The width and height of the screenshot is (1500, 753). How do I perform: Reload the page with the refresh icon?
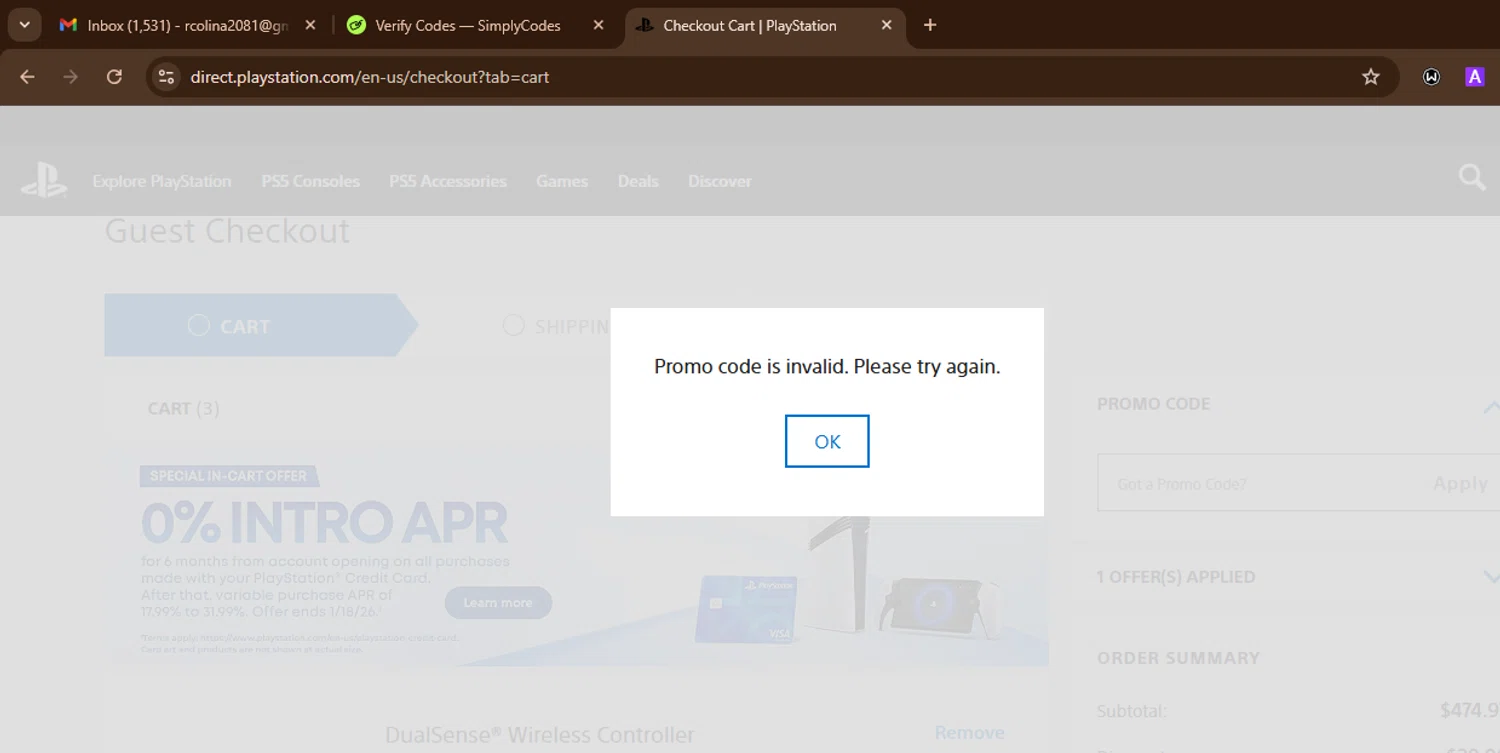(x=114, y=77)
